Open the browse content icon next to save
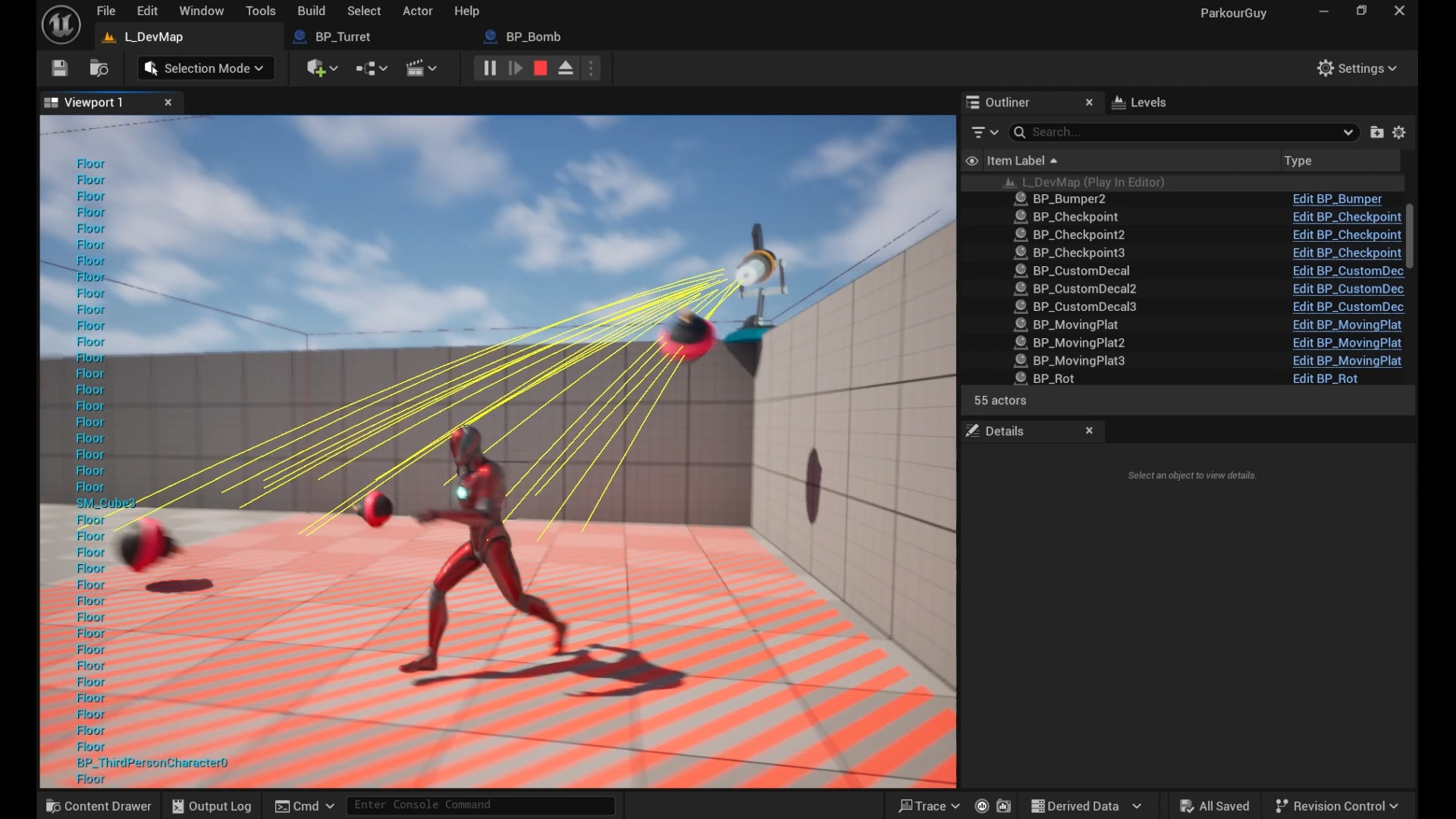Screen dimensions: 1456x819 click(x=99, y=68)
